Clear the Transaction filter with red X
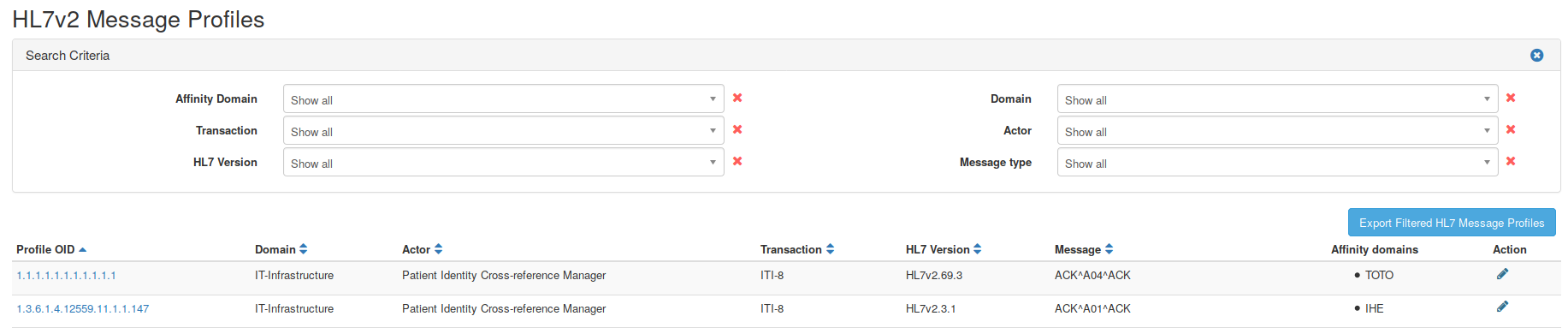Viewport: 1568px width, 328px height. (737, 129)
